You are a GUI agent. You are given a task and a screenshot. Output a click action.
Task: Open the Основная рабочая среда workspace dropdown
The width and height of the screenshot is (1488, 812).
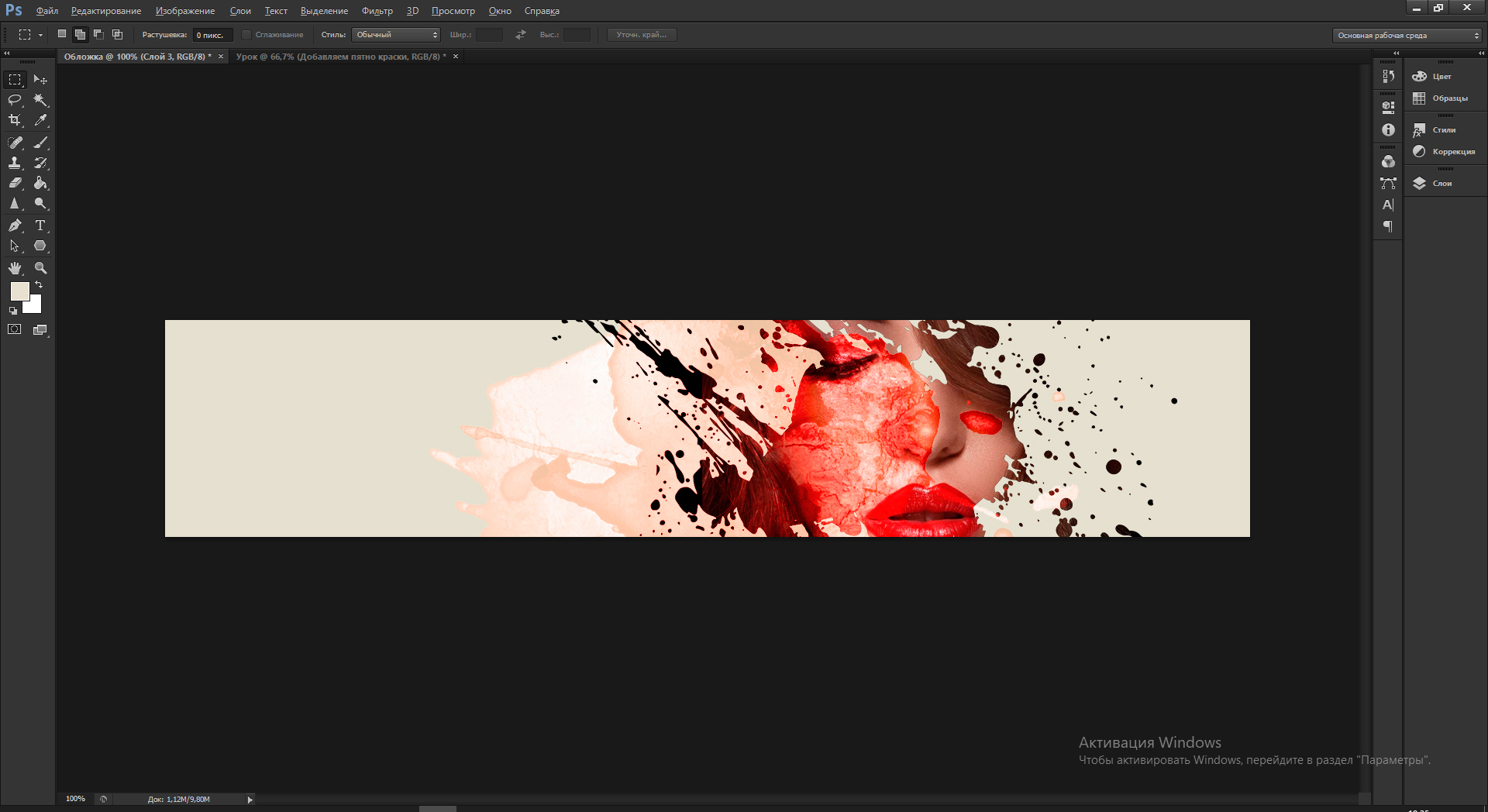pos(1407,35)
